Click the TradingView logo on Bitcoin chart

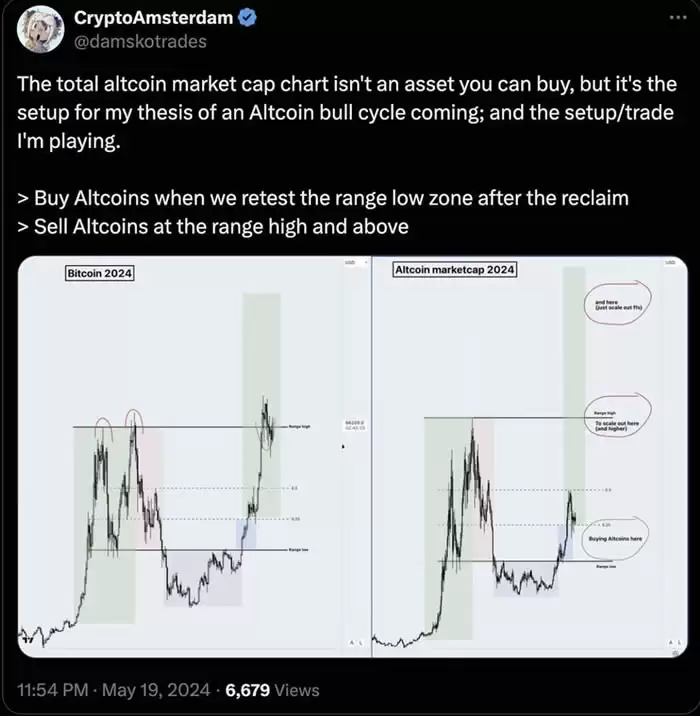point(28,641)
